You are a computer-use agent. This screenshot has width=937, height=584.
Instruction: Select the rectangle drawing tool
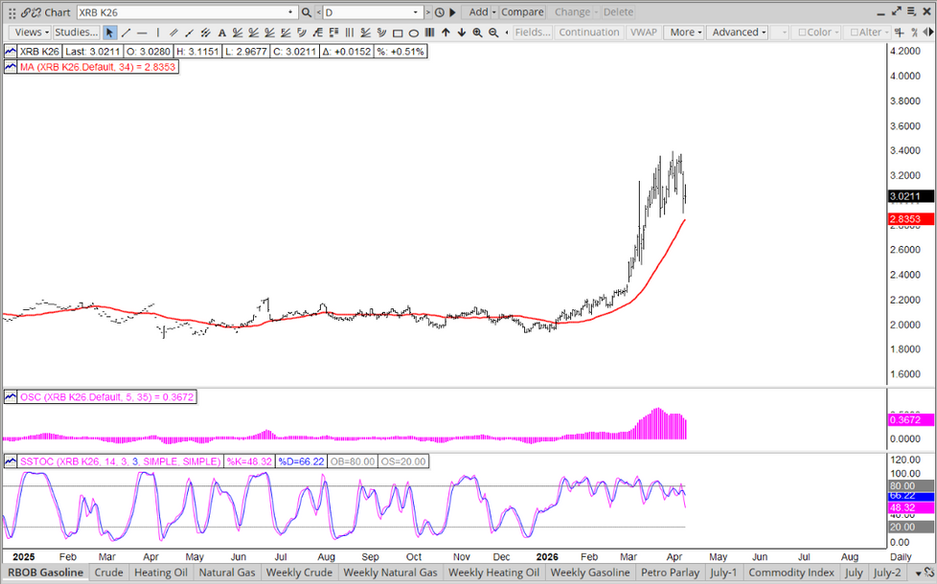click(x=397, y=32)
